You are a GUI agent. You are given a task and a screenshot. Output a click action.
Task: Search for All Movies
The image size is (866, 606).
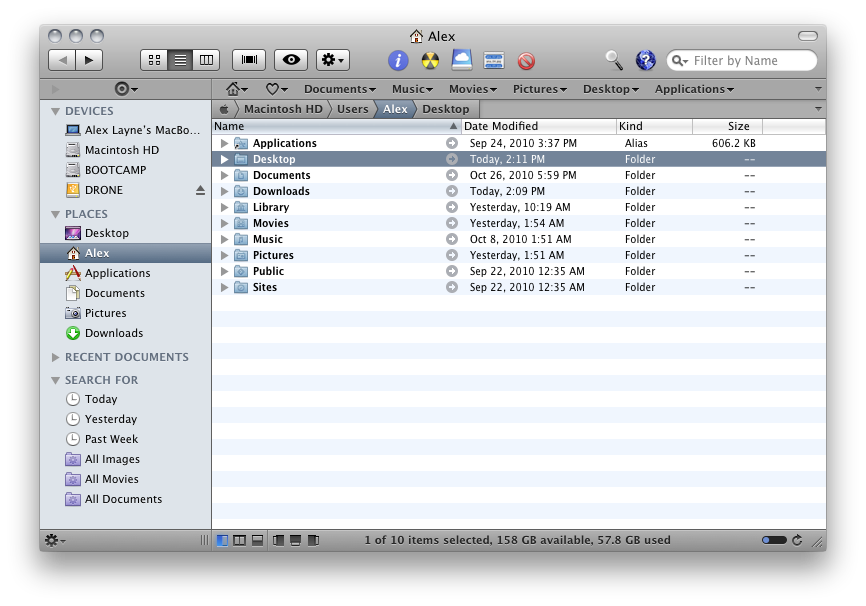click(125, 479)
